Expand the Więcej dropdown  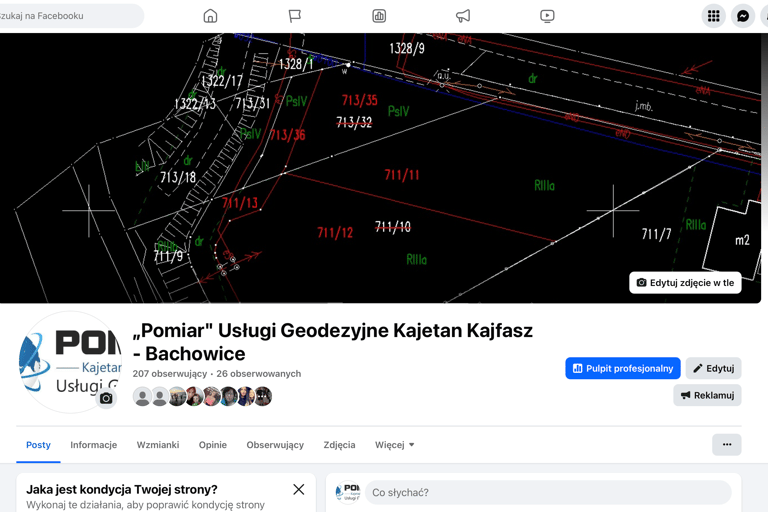click(x=395, y=445)
